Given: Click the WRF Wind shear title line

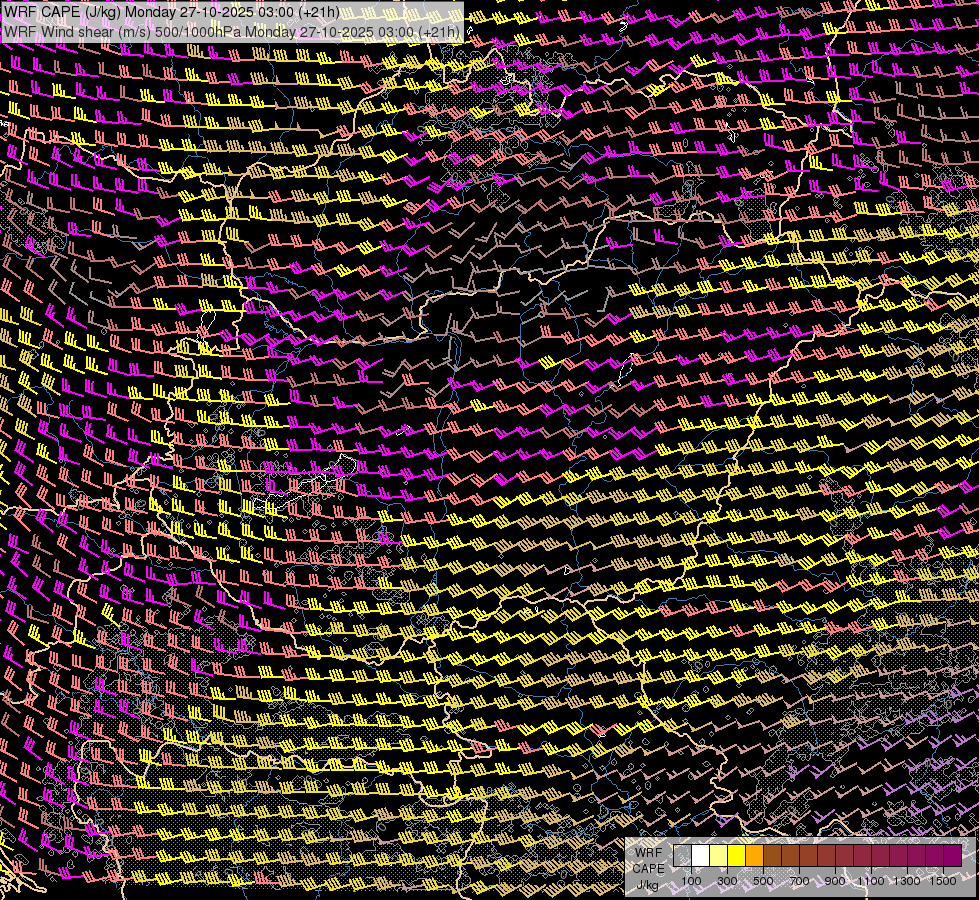Looking at the screenshot, I should (x=232, y=32).
